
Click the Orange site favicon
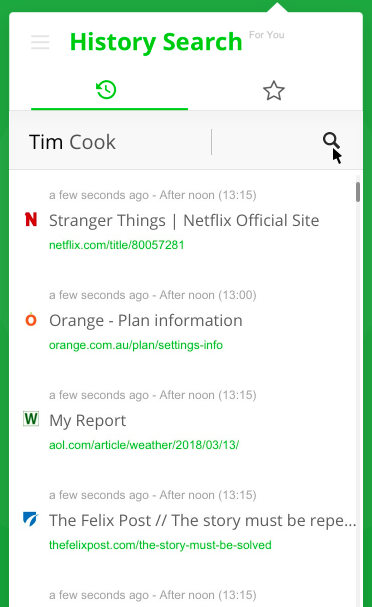pos(31,319)
